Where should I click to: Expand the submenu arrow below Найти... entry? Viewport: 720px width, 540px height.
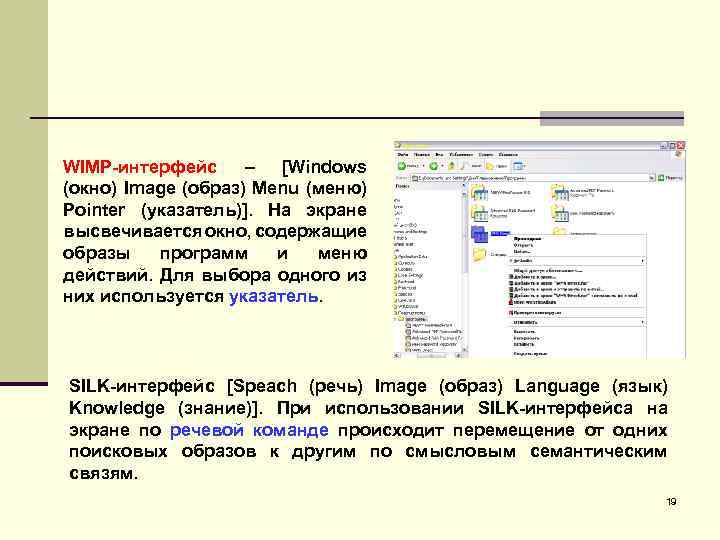coord(642,260)
